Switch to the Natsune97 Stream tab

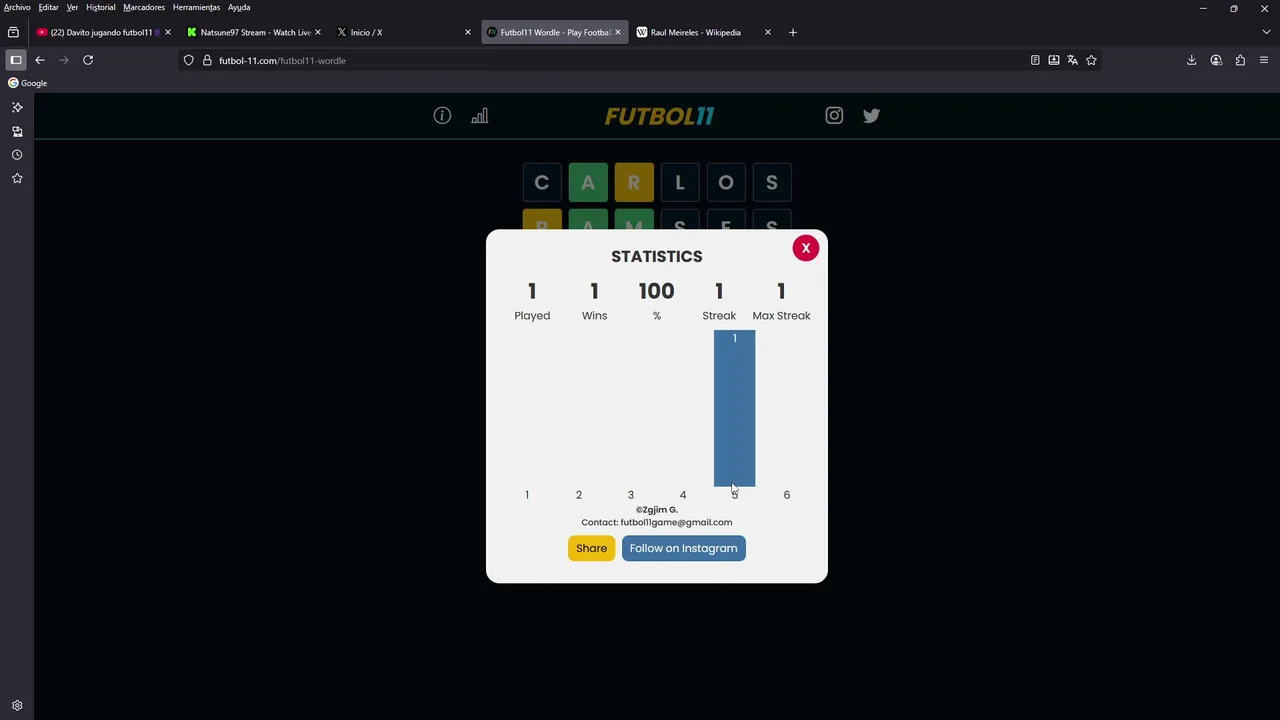[x=254, y=32]
